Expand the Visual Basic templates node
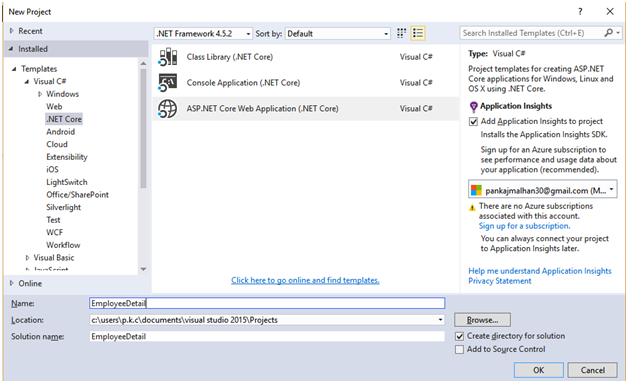Viewport: 628px width, 383px height. [27, 258]
